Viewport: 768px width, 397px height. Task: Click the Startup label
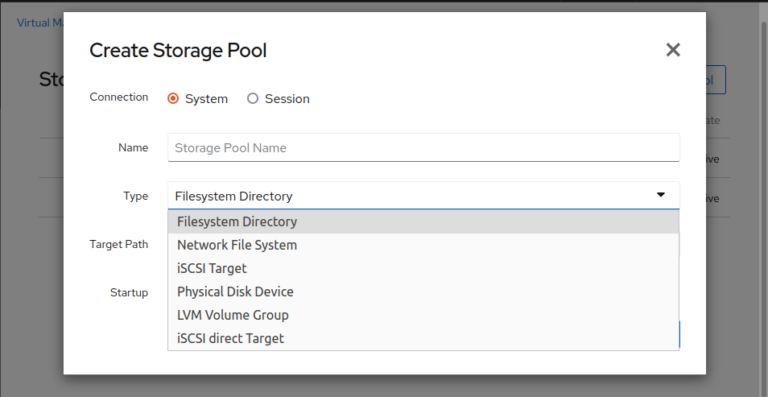pyautogui.click(x=129, y=293)
